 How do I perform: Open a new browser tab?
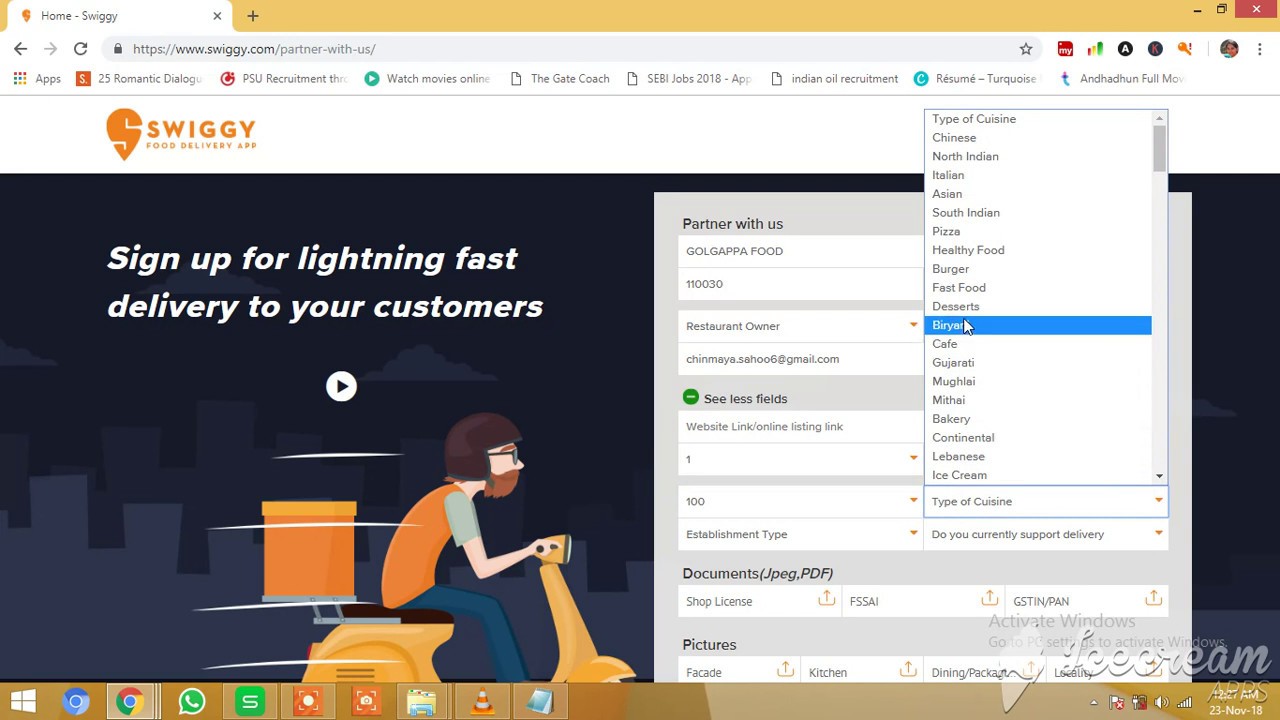(x=253, y=16)
